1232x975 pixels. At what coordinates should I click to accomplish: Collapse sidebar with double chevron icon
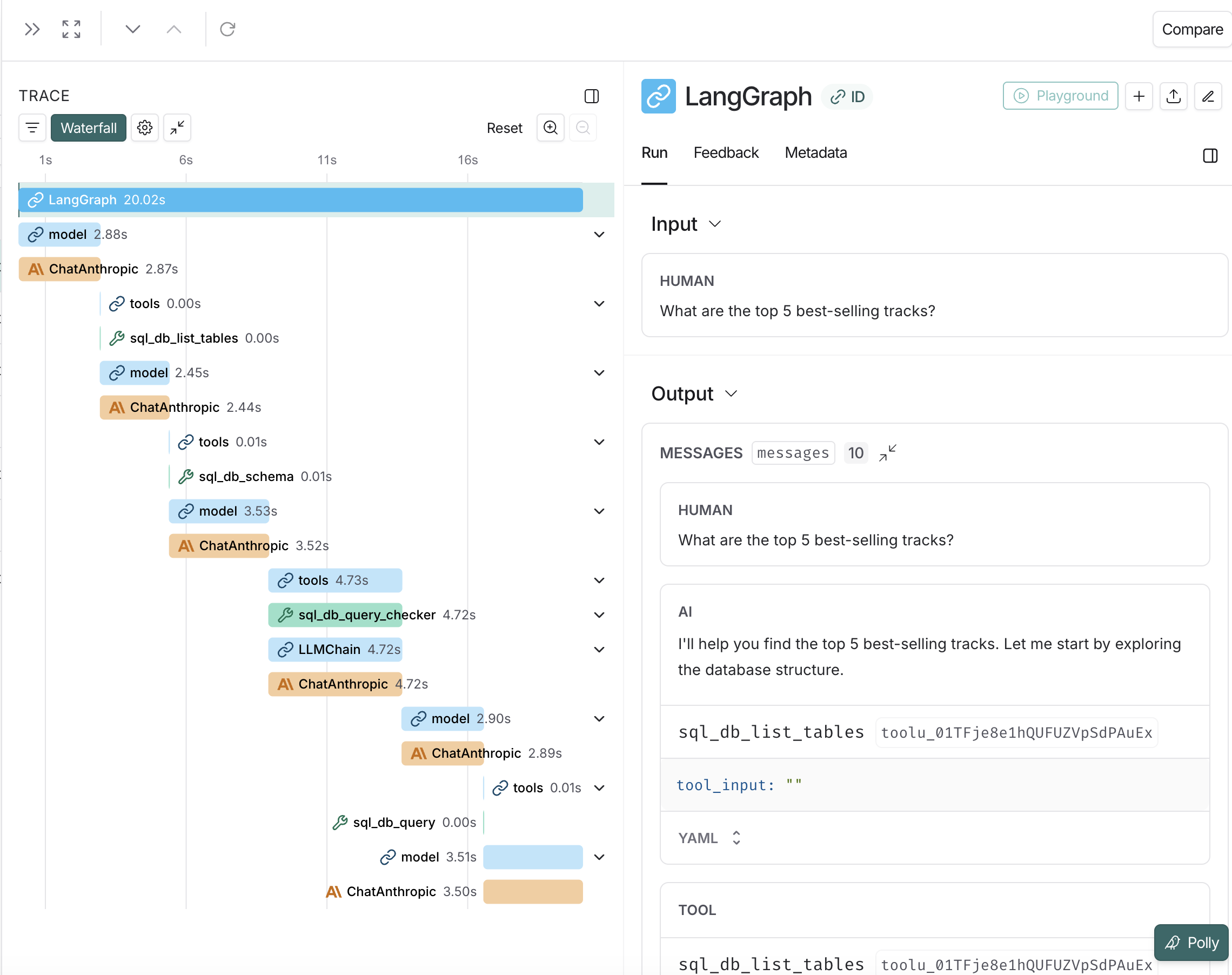pos(32,29)
